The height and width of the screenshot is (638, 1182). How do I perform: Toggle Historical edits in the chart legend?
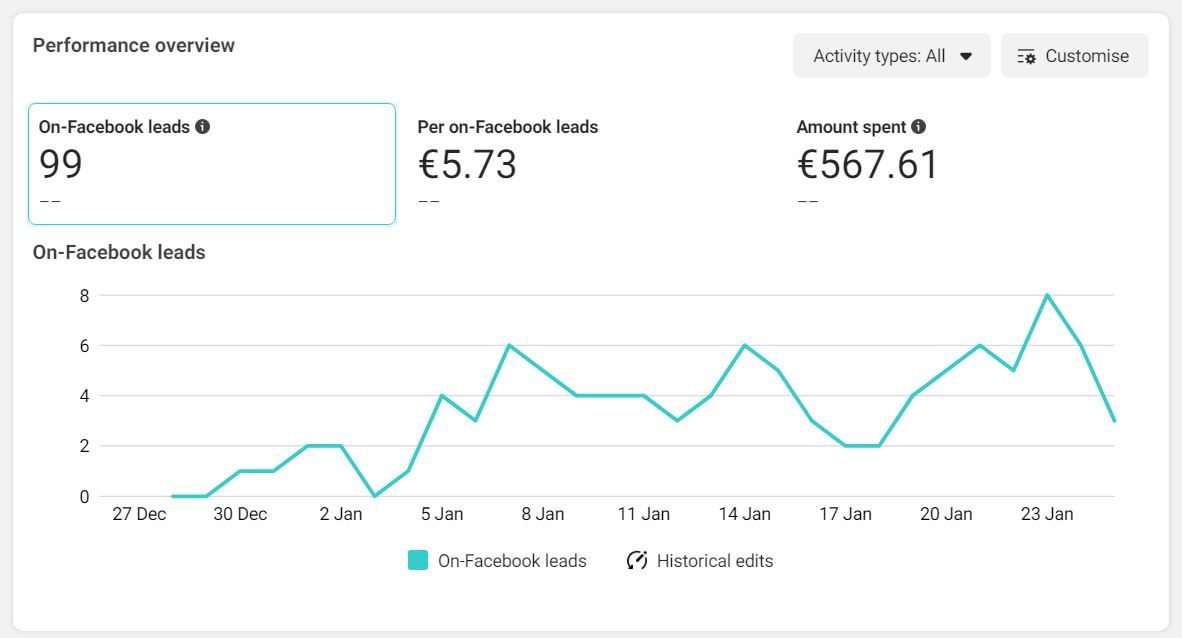(714, 561)
